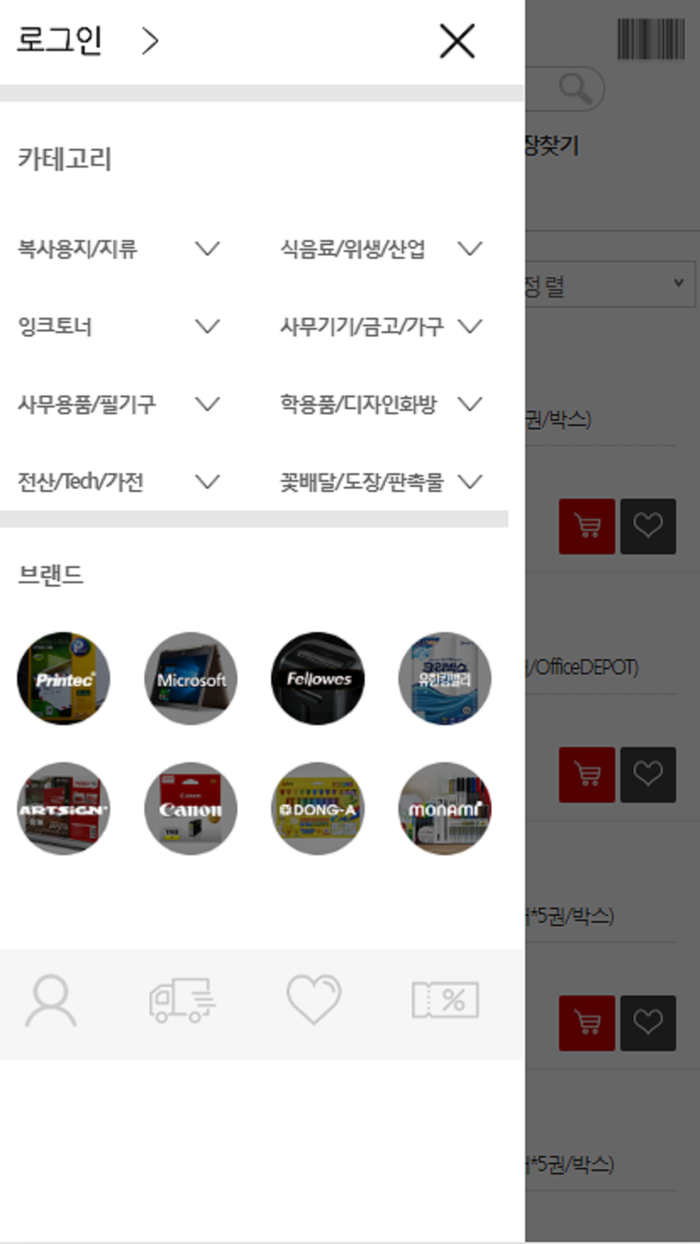Screen dimensions: 700x1244
Task: Open the monami brand circle
Action: 445,808
